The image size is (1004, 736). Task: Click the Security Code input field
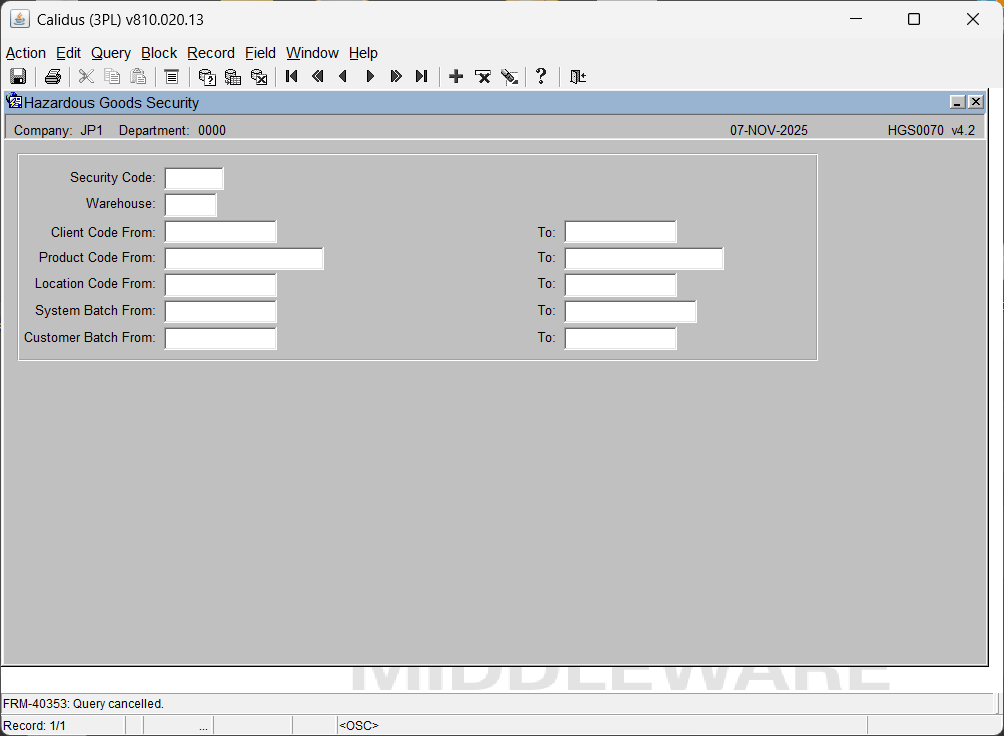(194, 178)
